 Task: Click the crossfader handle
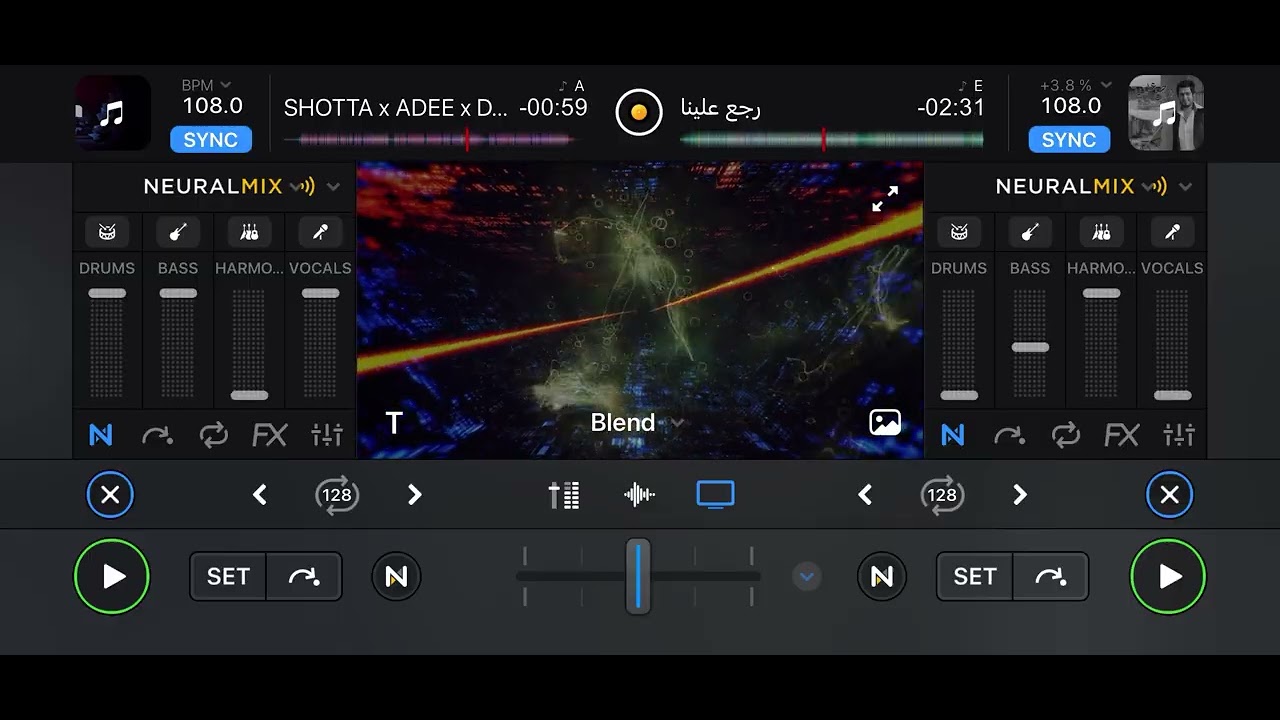pos(638,576)
